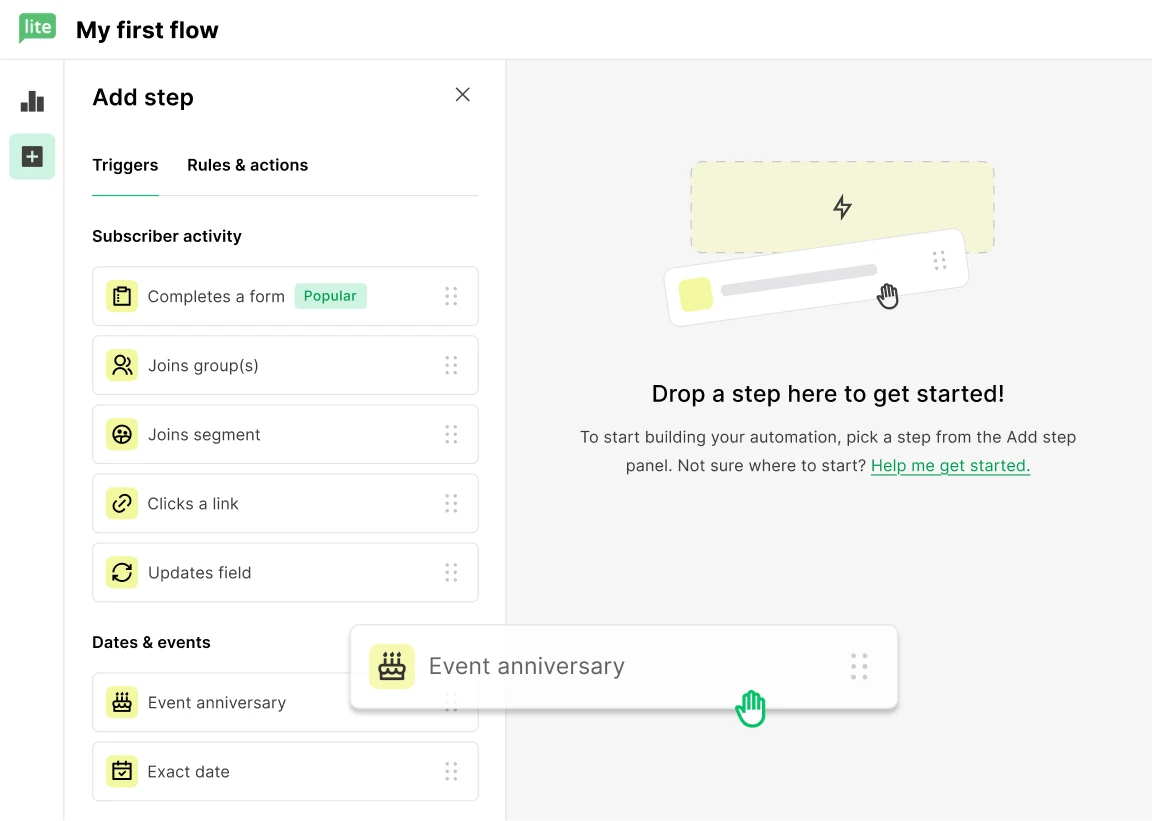The height and width of the screenshot is (821, 1152).
Task: Click the floating Event anniversary cake icon
Action: click(392, 666)
